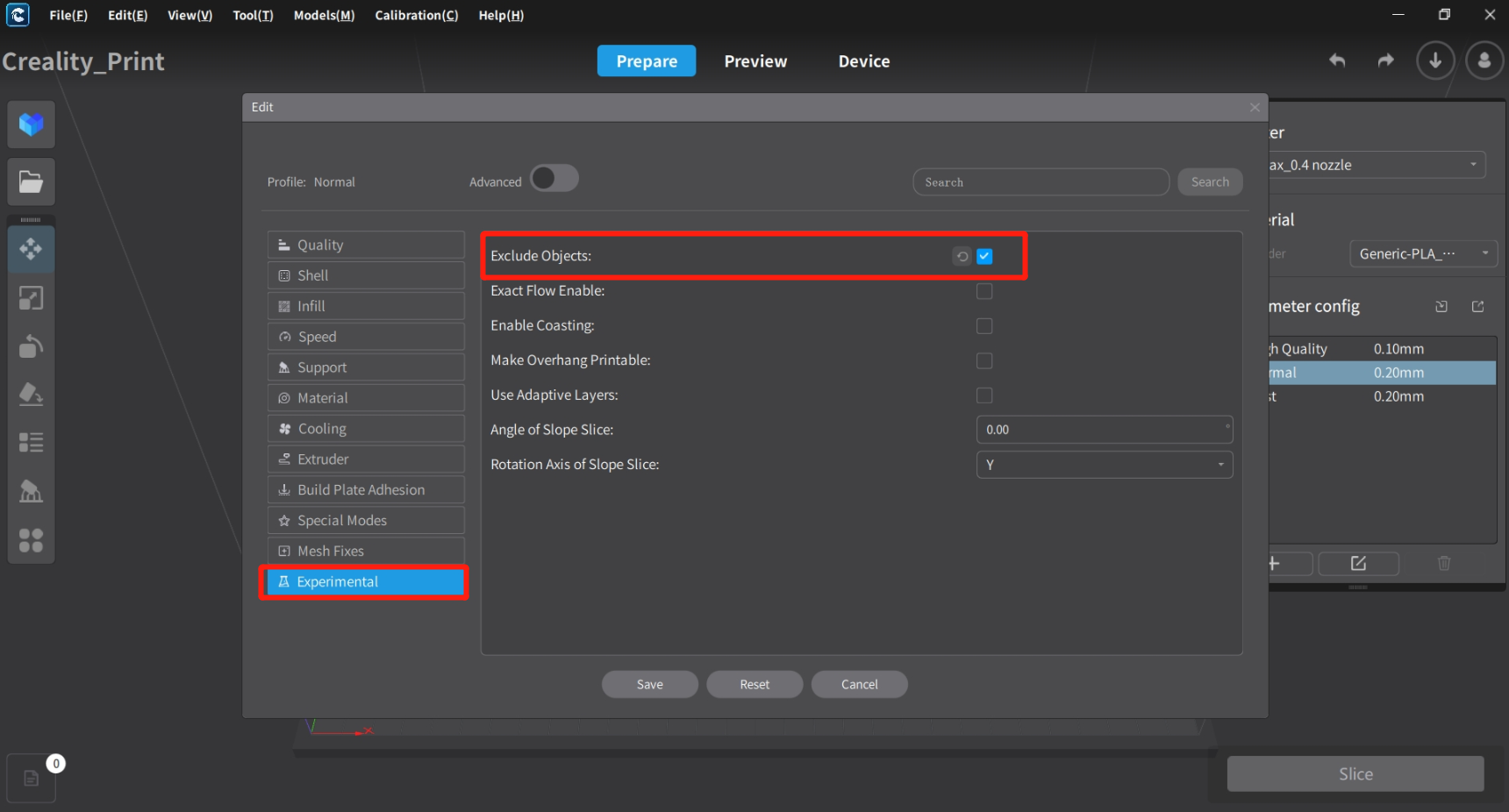The width and height of the screenshot is (1509, 812).
Task: Reset Exclude Objects using the revert arrow
Action: coord(962,256)
